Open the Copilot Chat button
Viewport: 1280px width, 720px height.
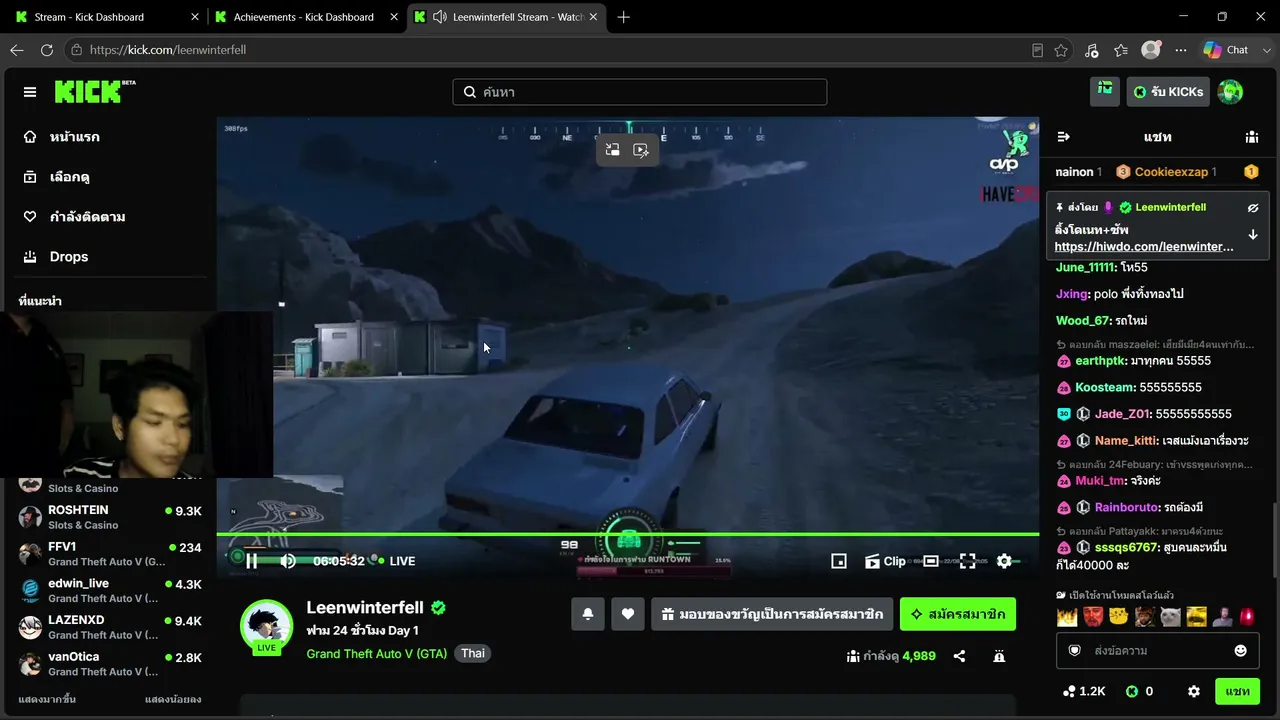(1227, 50)
